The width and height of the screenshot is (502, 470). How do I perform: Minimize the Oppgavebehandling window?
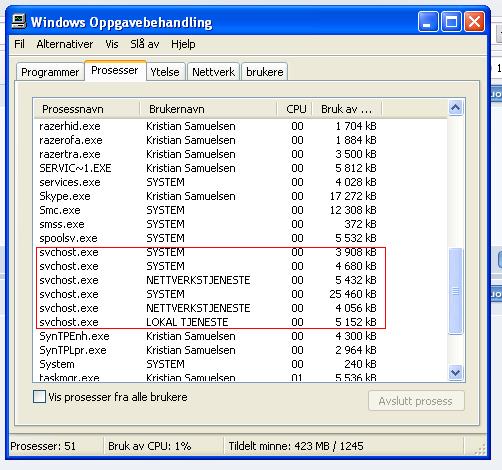[x=428, y=22]
